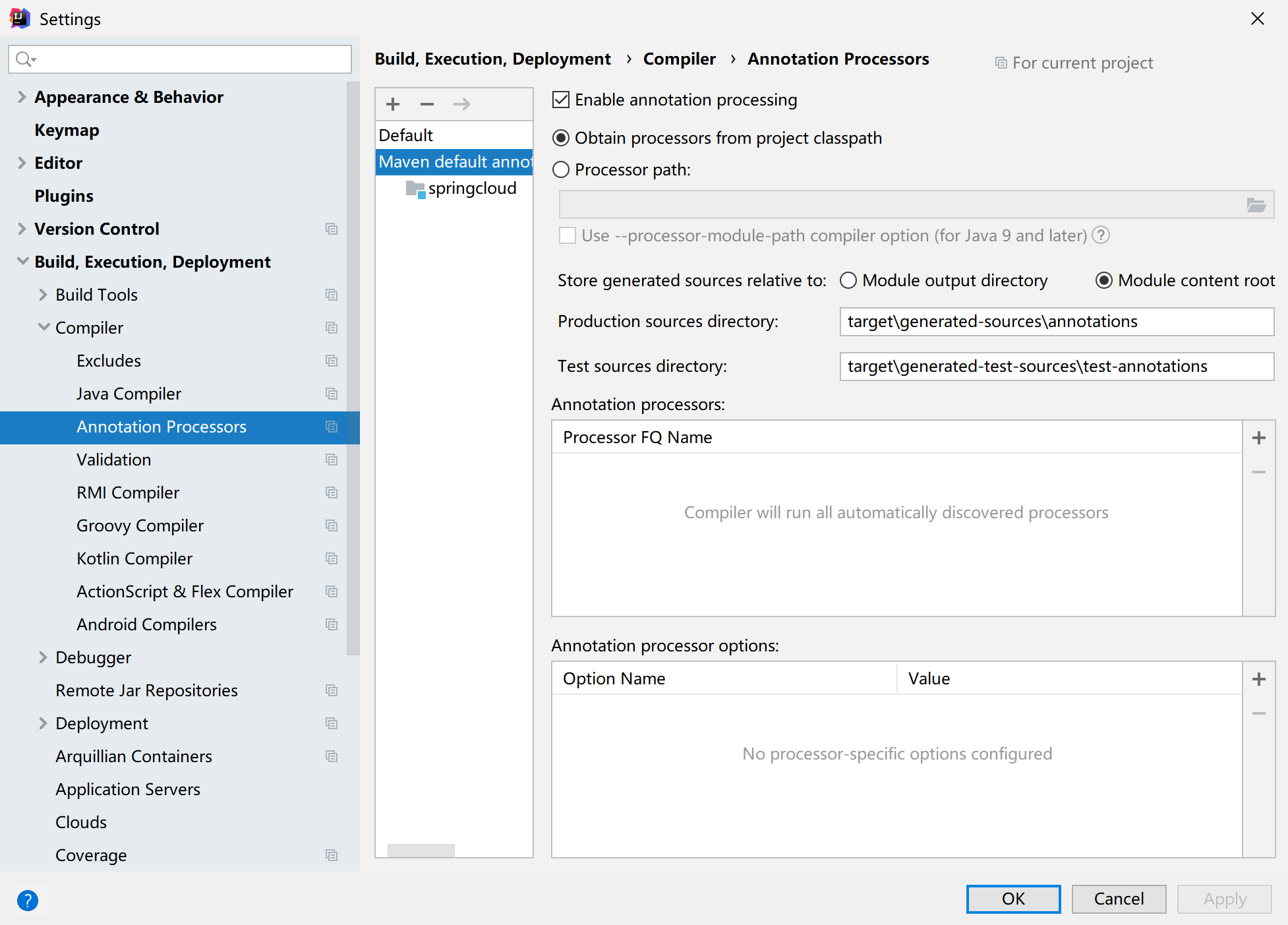The image size is (1288, 925).
Task: Click the move to profile arrow icon
Action: click(x=461, y=104)
